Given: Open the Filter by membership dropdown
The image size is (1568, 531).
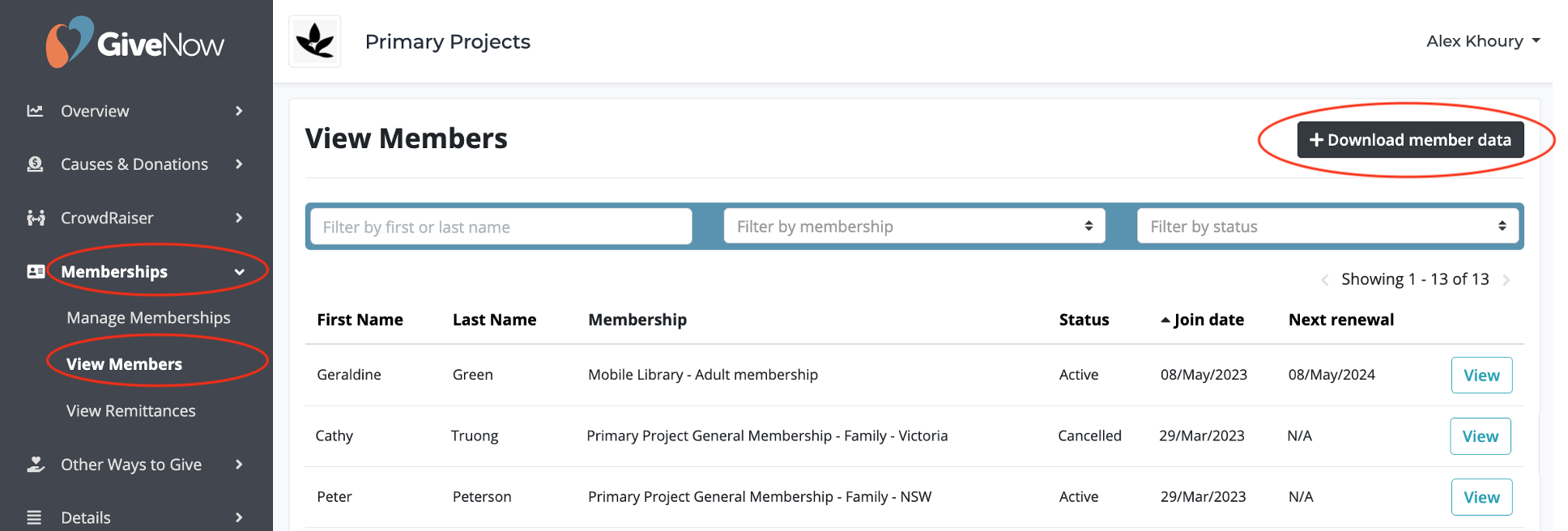Looking at the screenshot, I should point(914,226).
